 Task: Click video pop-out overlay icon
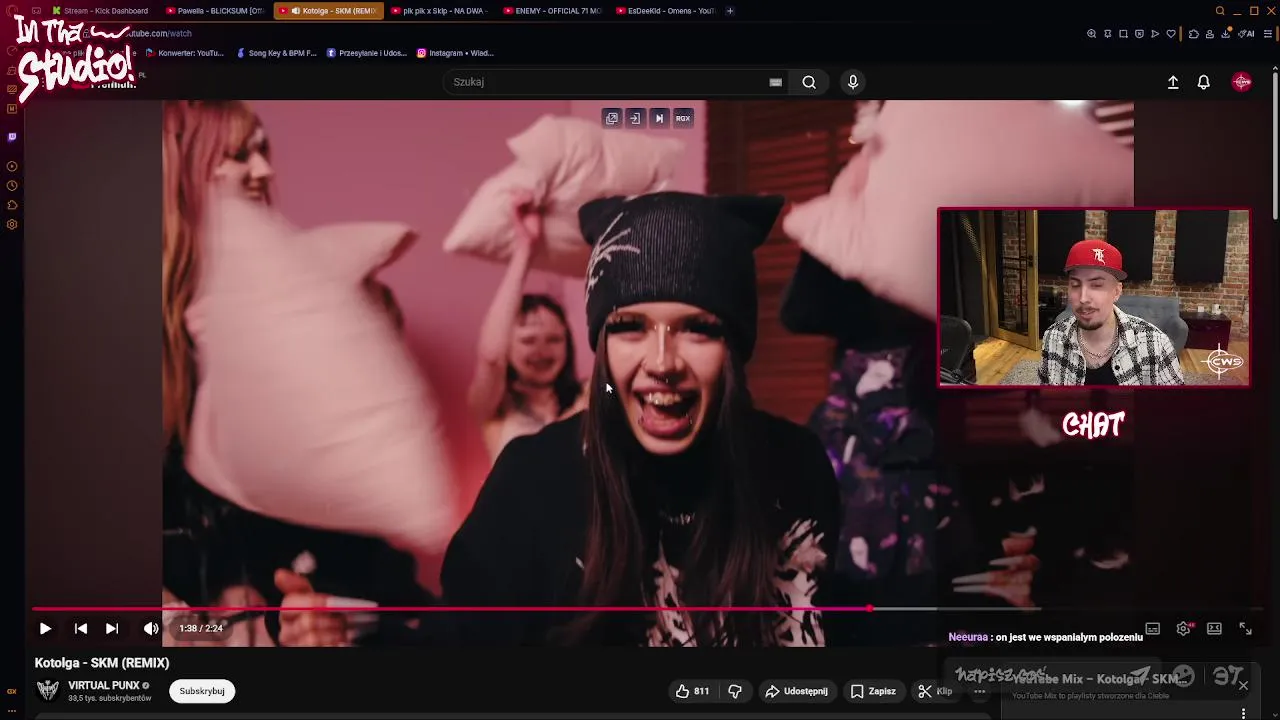click(612, 118)
